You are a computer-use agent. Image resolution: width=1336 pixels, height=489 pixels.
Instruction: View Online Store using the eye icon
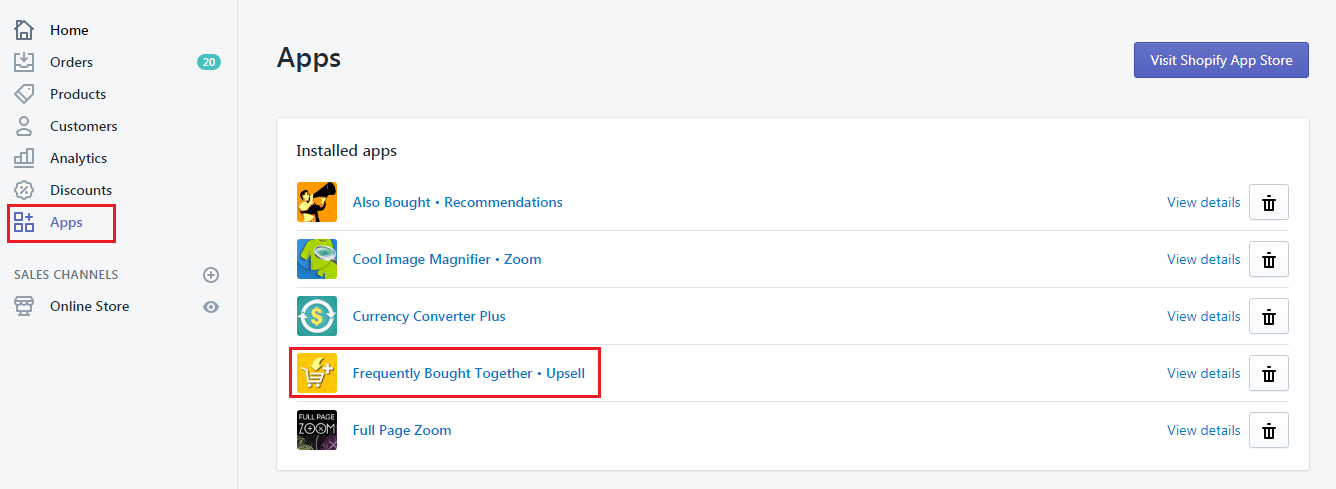pos(211,307)
